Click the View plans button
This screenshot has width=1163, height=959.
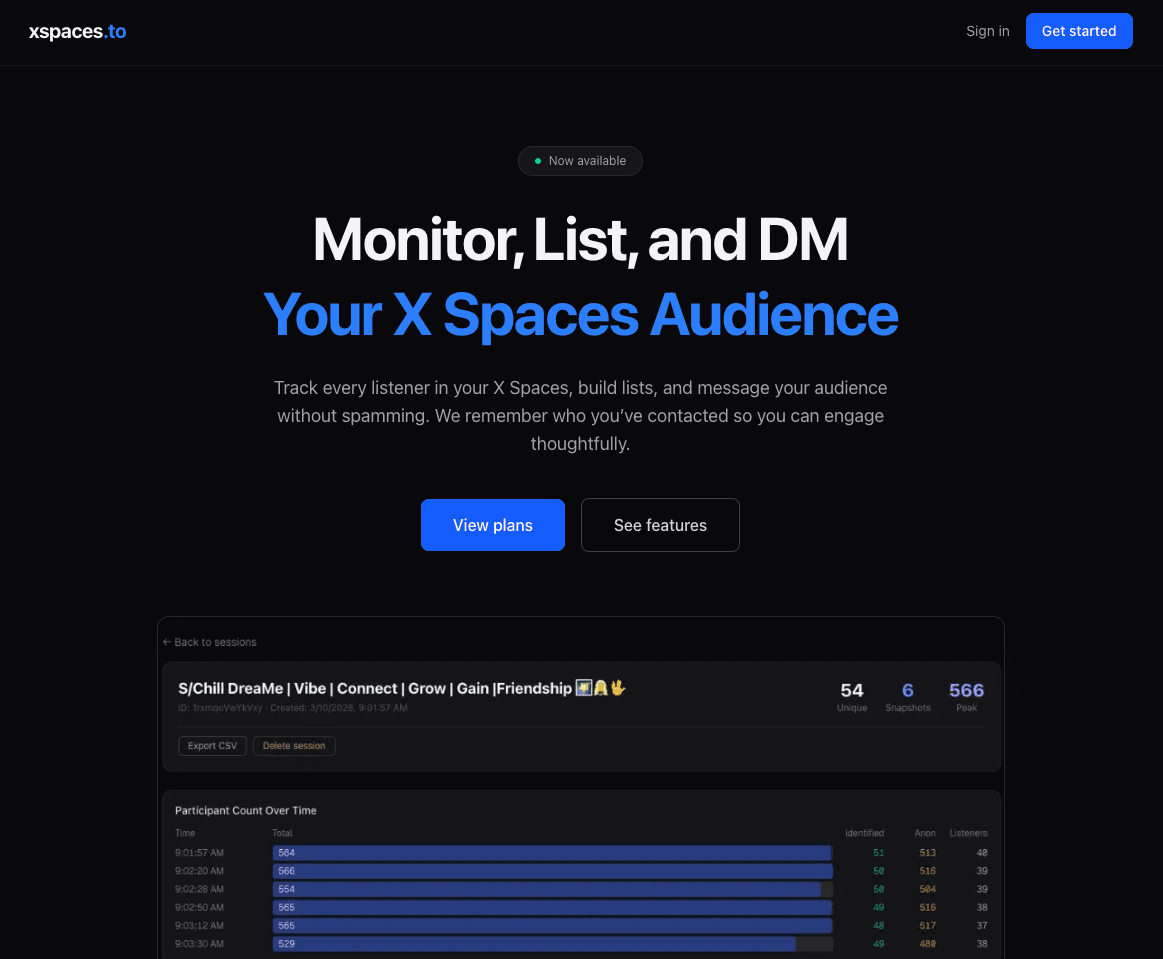point(492,525)
